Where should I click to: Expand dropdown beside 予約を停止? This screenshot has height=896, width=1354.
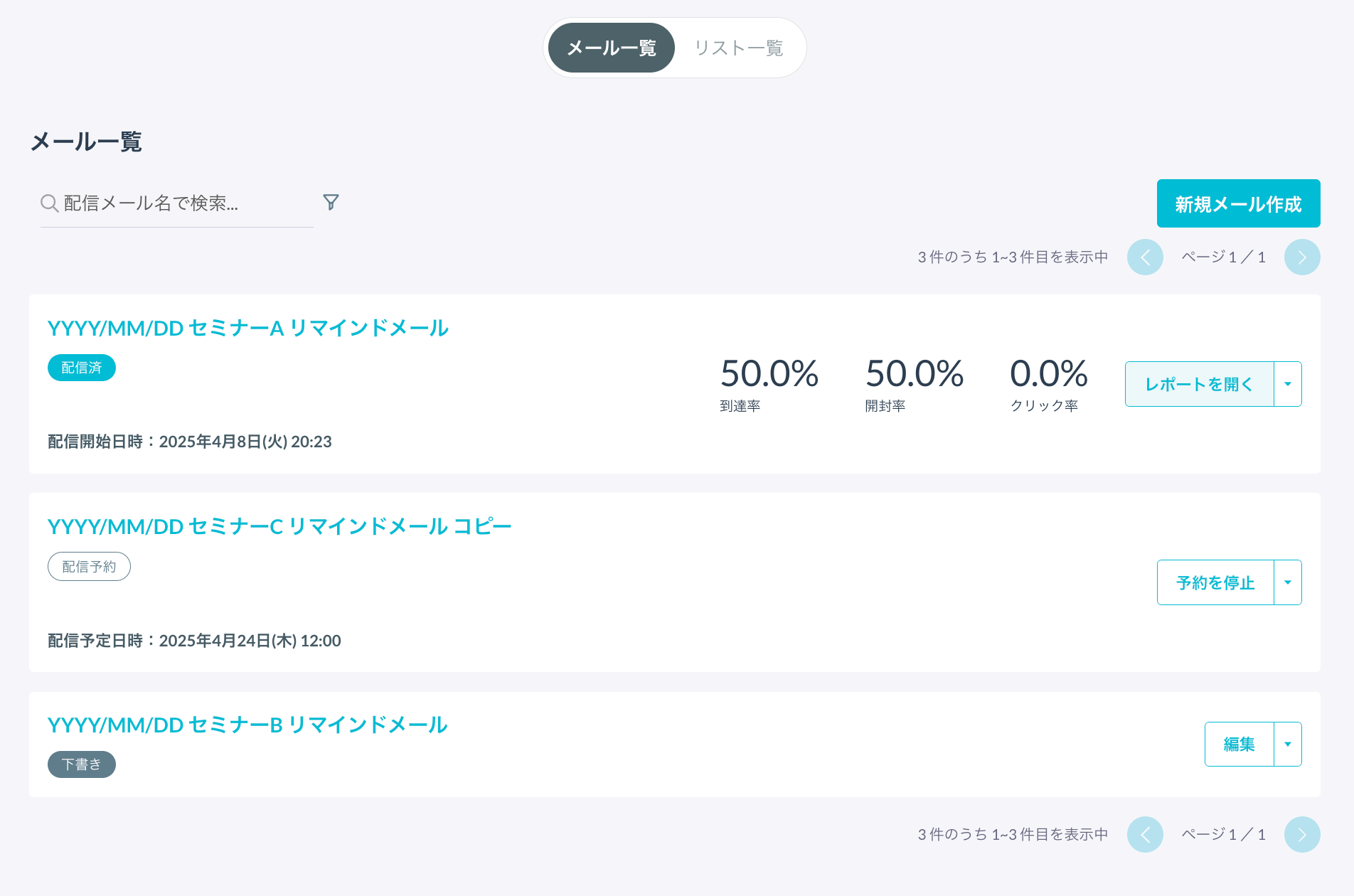[1287, 582]
